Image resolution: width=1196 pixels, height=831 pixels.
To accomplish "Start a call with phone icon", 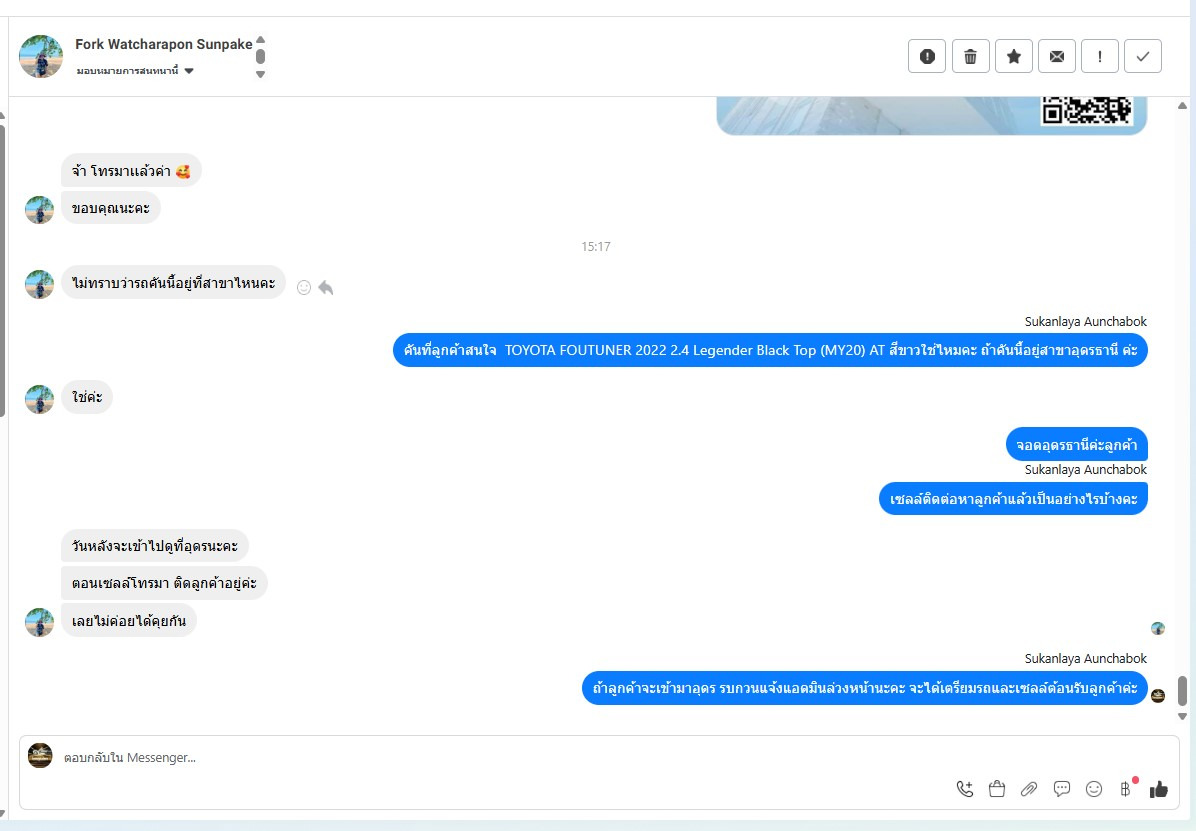I will coord(964,789).
